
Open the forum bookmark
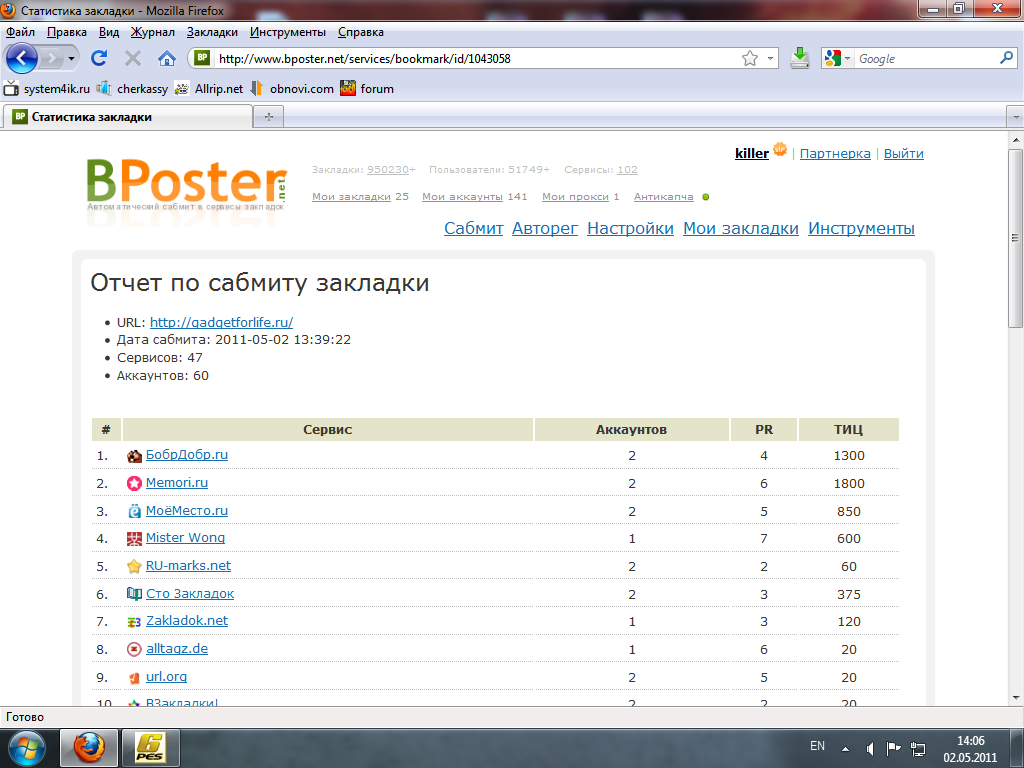click(x=367, y=88)
